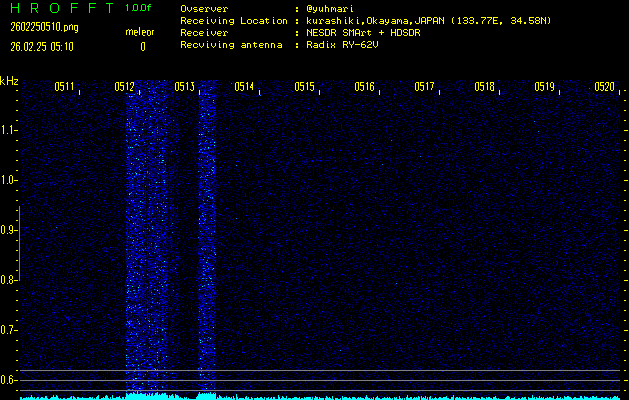Click the Ovserver label
This screenshot has width=629, height=400.
pos(204,9)
